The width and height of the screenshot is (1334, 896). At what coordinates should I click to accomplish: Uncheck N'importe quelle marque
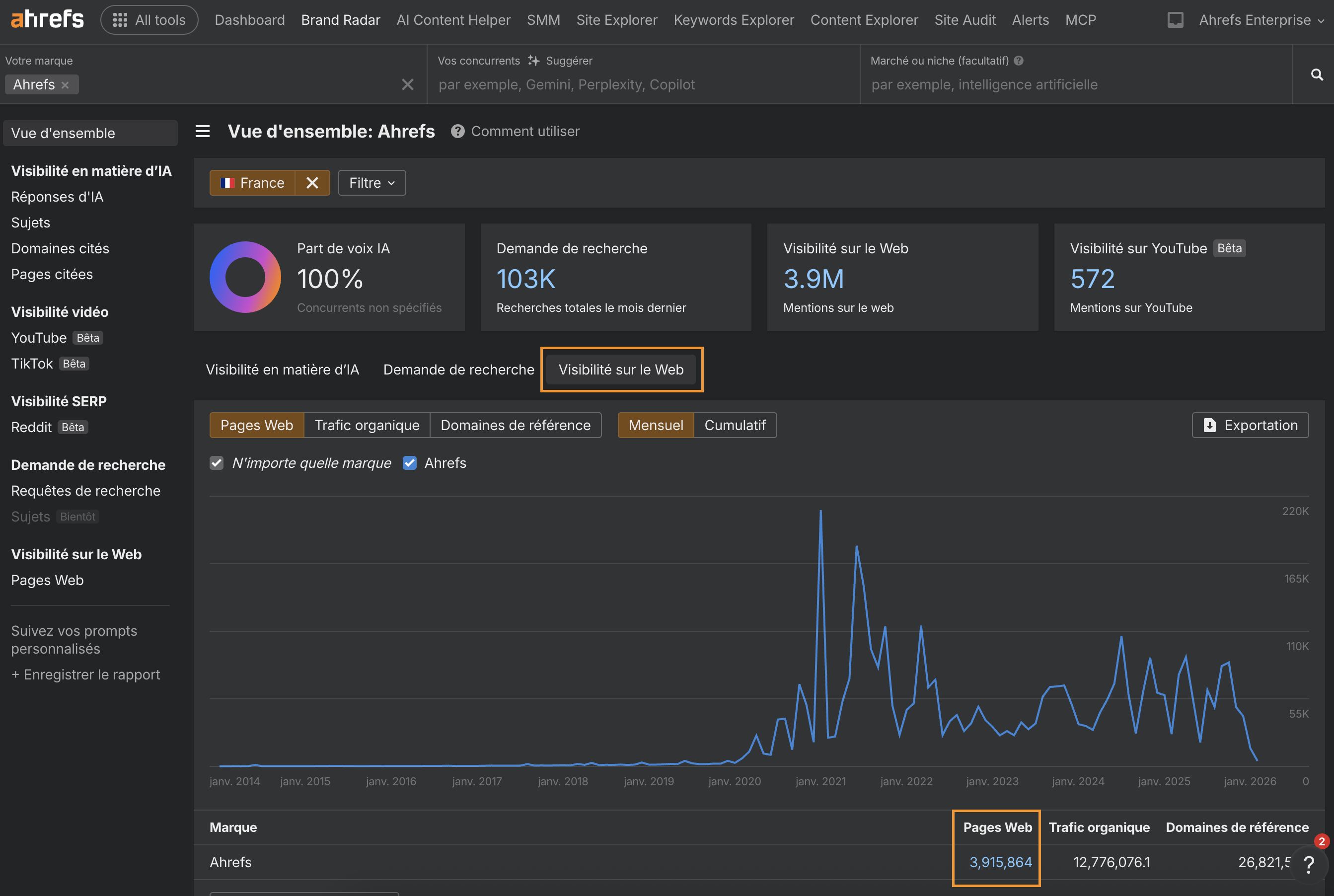coord(217,463)
